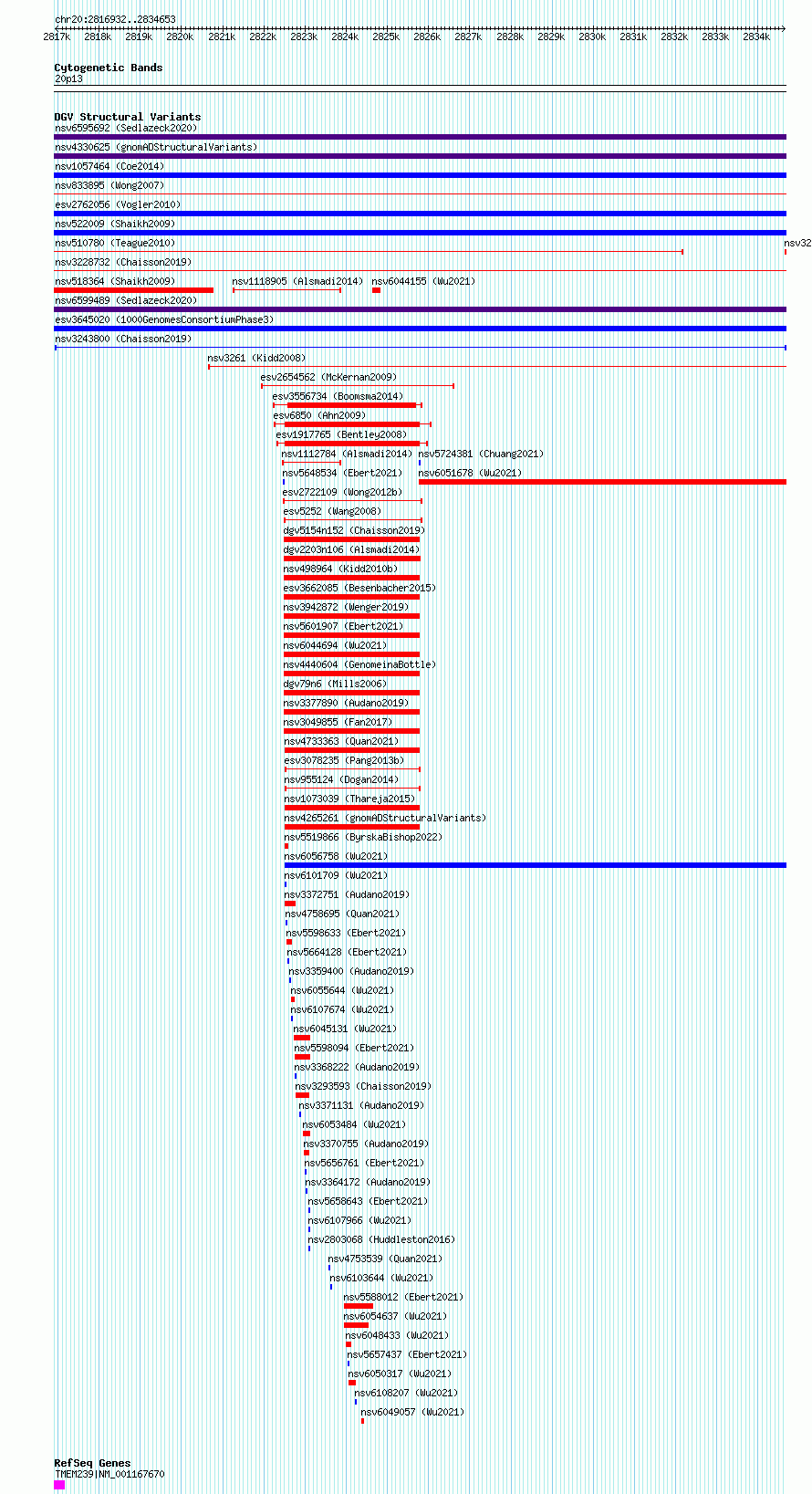Open nsv4265261 gnomADStructuralVariants variant
This screenshot has width=812, height=1494.
point(386,818)
